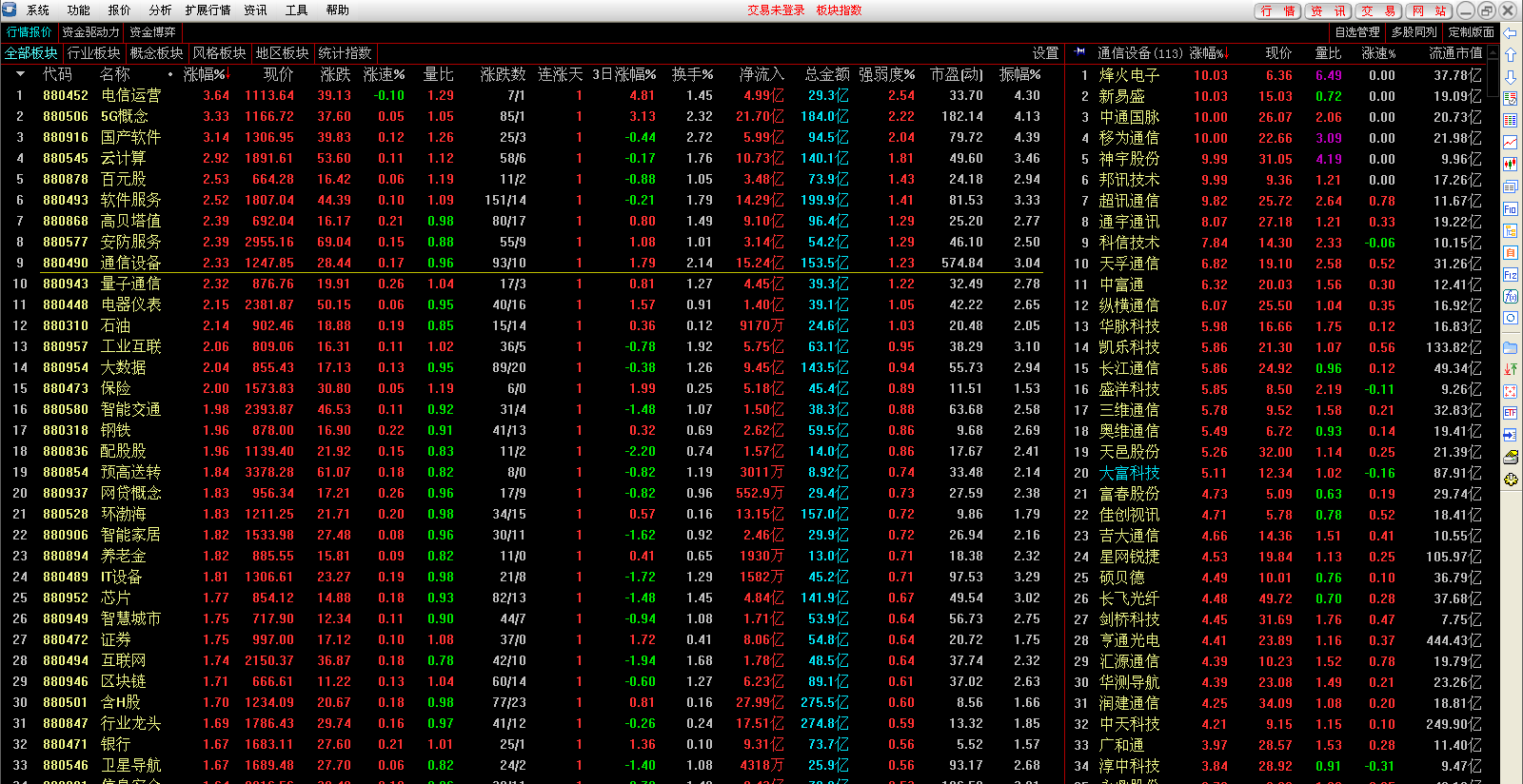Click the circle icon in right sidebar
Image resolution: width=1523 pixels, height=784 pixels.
point(1511,318)
